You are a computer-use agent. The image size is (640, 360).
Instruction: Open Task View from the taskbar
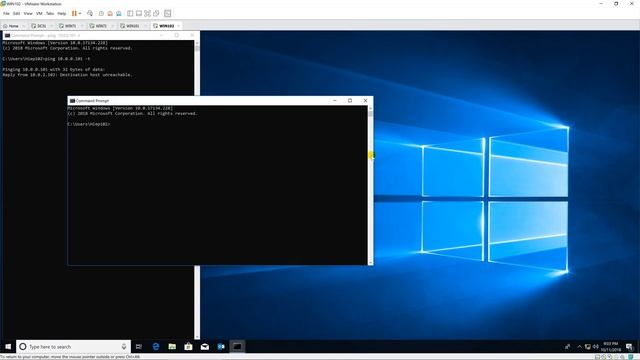pos(139,347)
